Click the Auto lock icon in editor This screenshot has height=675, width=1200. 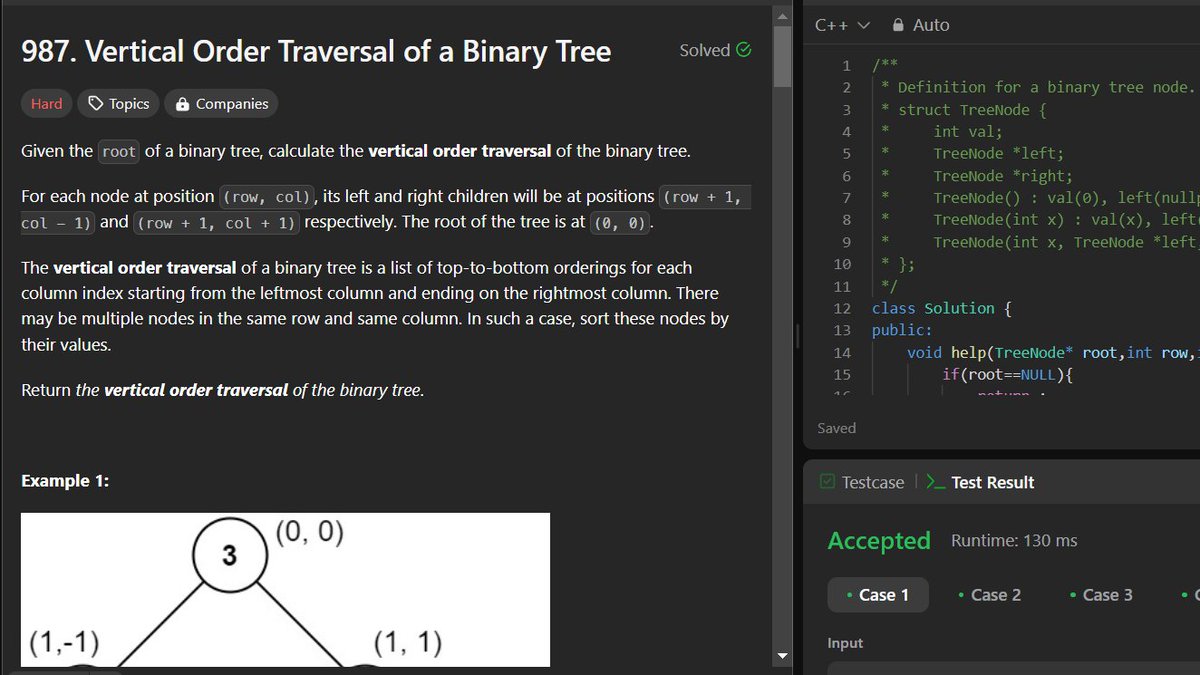tap(898, 25)
